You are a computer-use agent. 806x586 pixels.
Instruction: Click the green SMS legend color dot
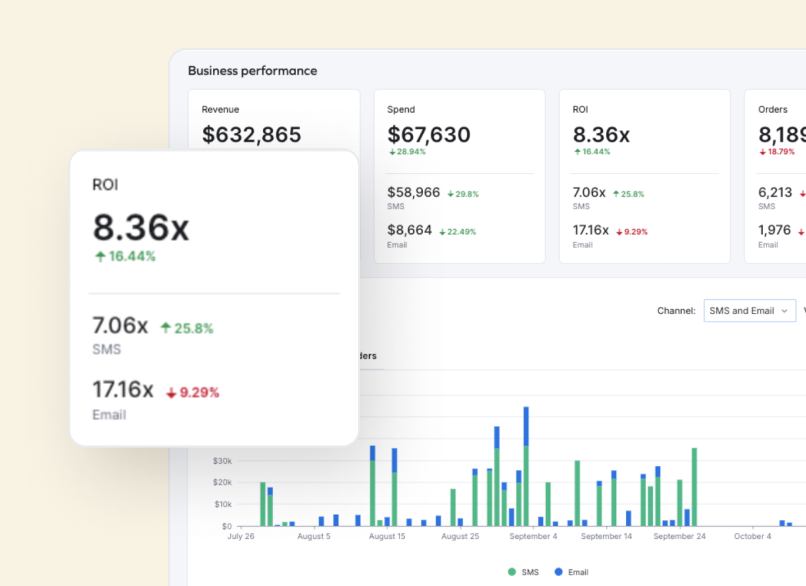(x=512, y=572)
